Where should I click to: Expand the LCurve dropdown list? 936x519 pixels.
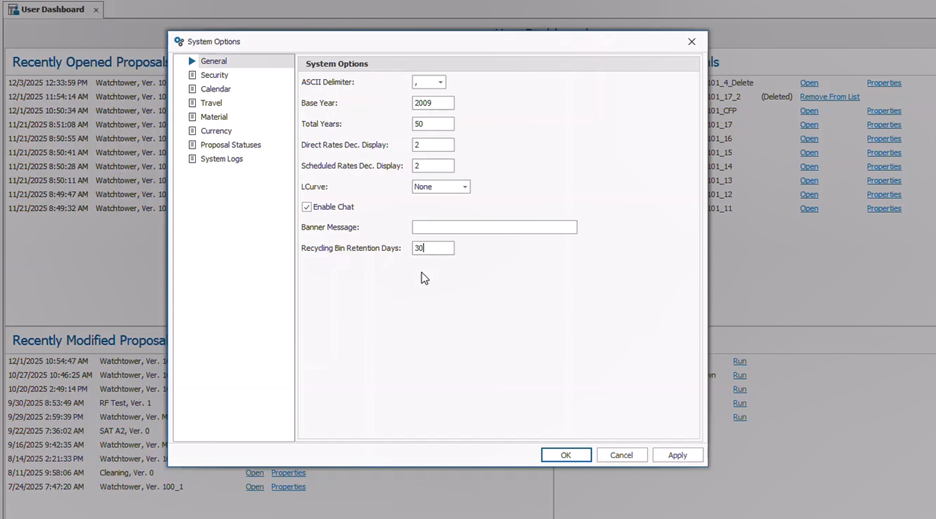(464, 187)
